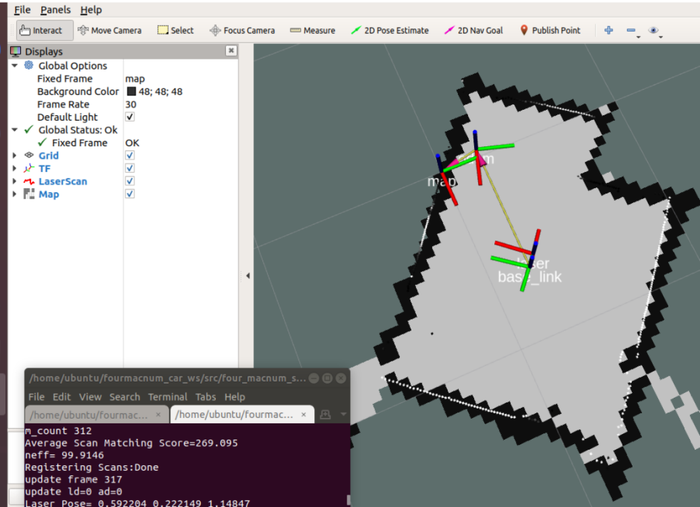Select the Background Color row label
Viewport: 700px width, 507px height.
click(x=78, y=91)
